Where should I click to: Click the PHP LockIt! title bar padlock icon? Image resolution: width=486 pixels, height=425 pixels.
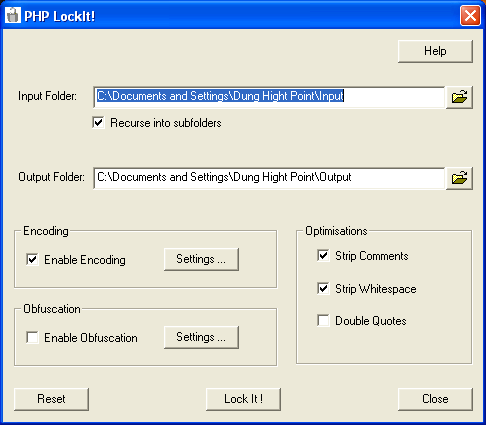coord(13,15)
